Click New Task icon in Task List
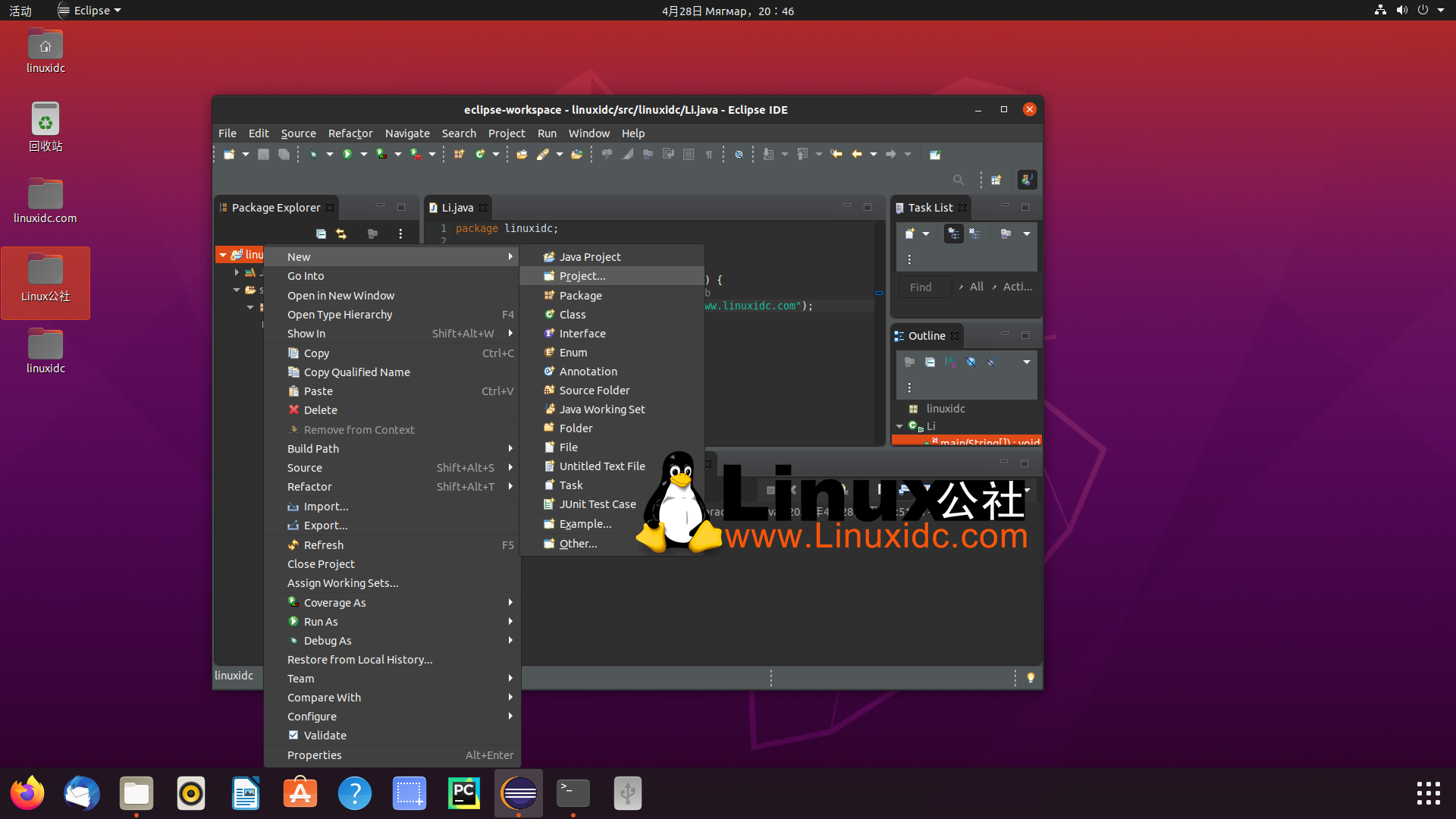 (910, 234)
